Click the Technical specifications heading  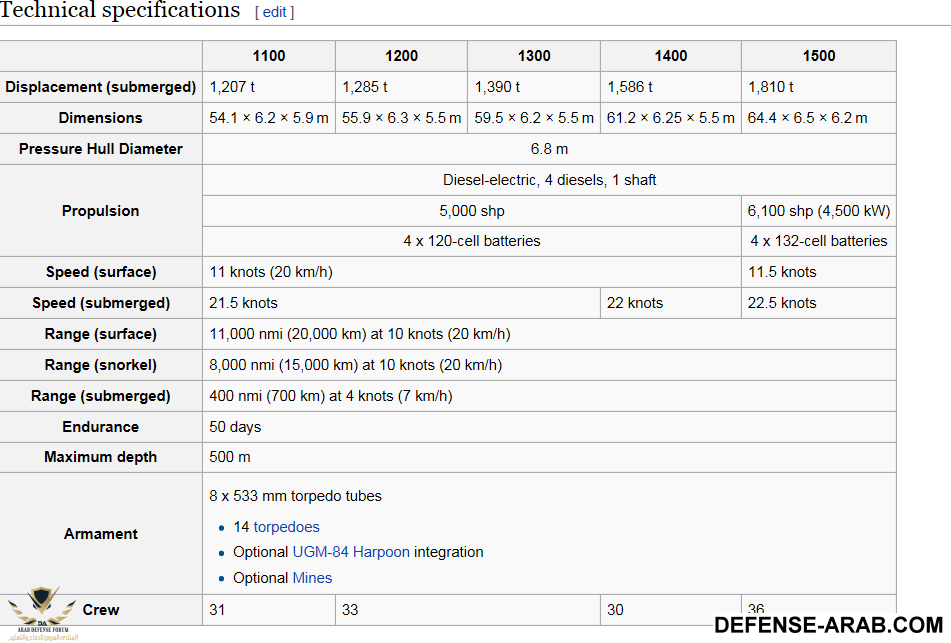[120, 11]
